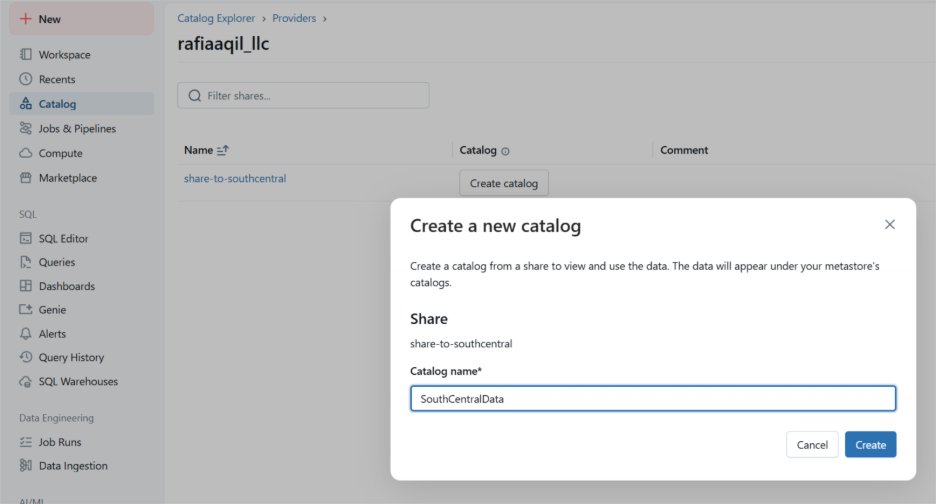The width and height of the screenshot is (936, 504).
Task: Click the SQL Editor icon
Action: click(26, 238)
